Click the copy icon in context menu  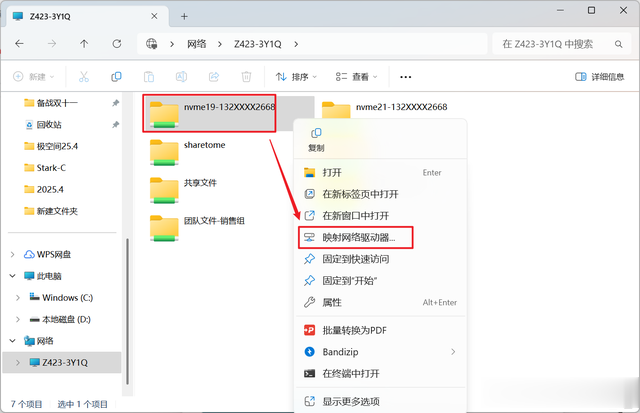316,133
